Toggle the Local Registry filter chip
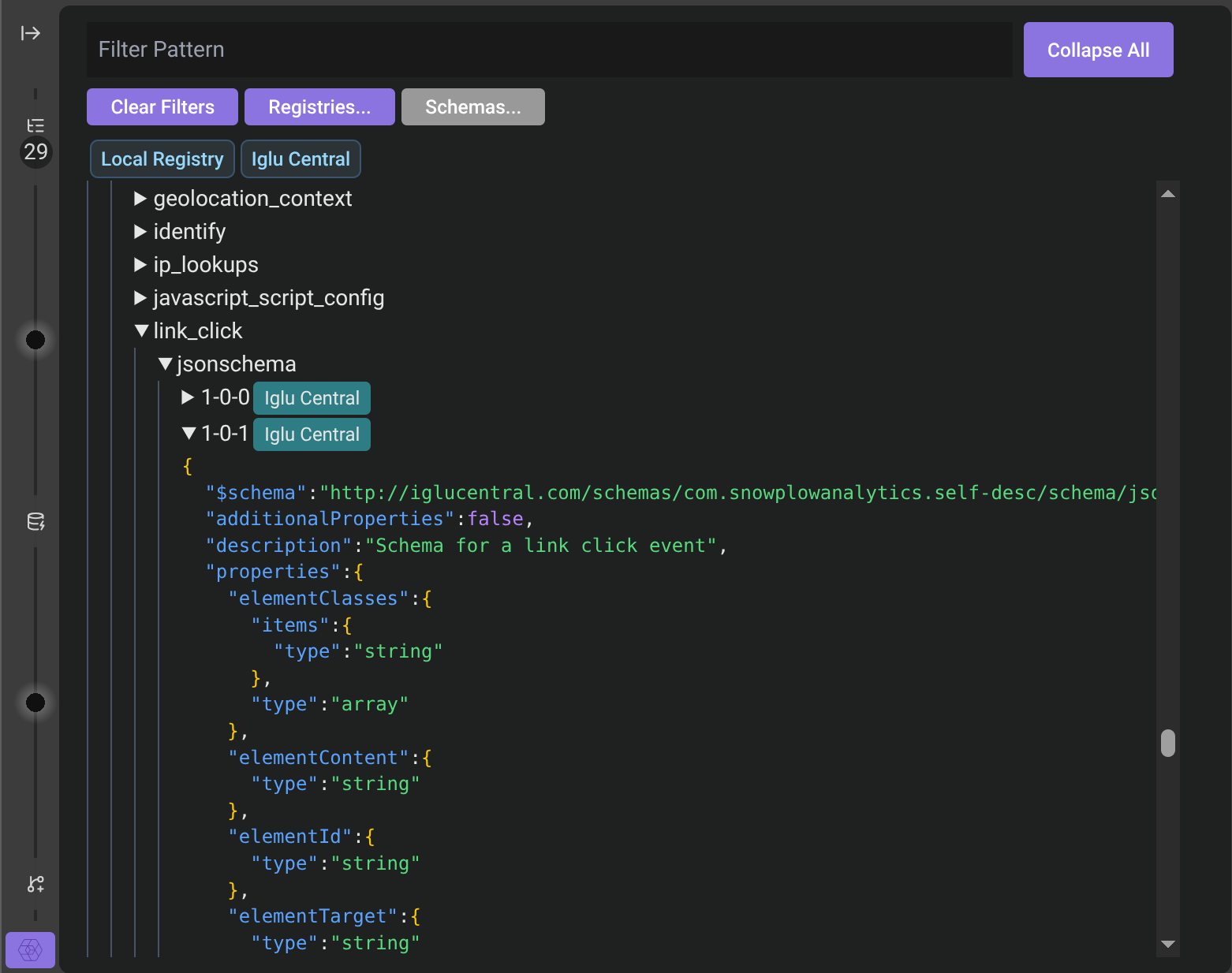The height and width of the screenshot is (973, 1232). (x=162, y=159)
